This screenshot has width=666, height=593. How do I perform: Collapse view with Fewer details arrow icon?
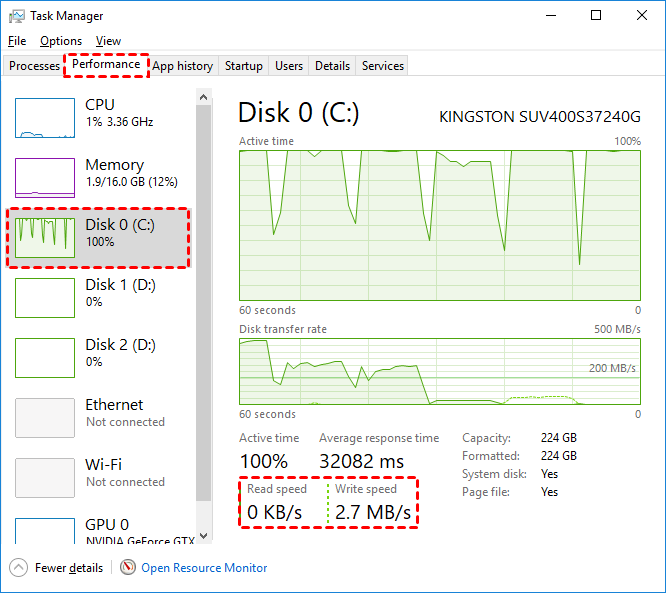(x=19, y=567)
